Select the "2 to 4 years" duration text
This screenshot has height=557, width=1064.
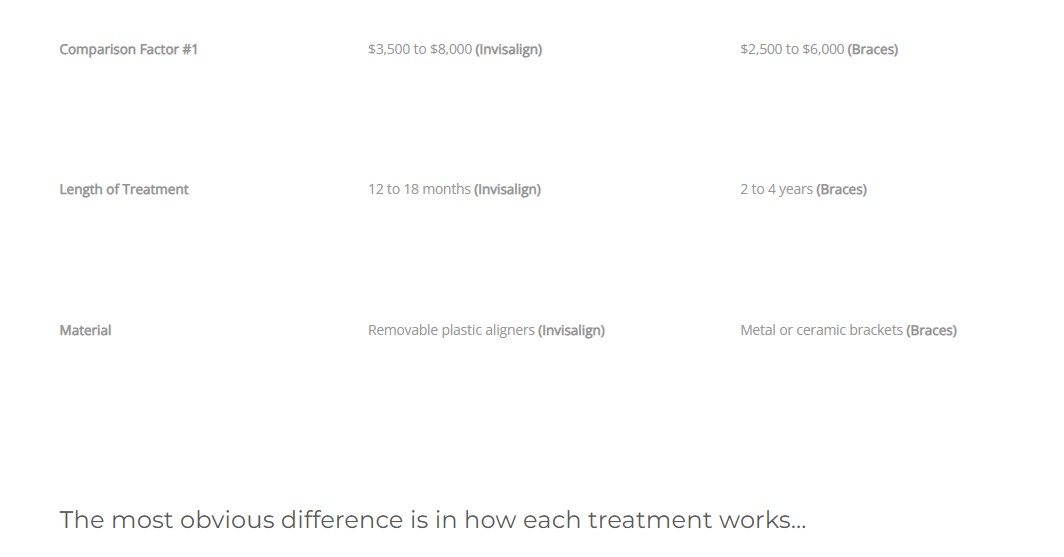coord(776,189)
